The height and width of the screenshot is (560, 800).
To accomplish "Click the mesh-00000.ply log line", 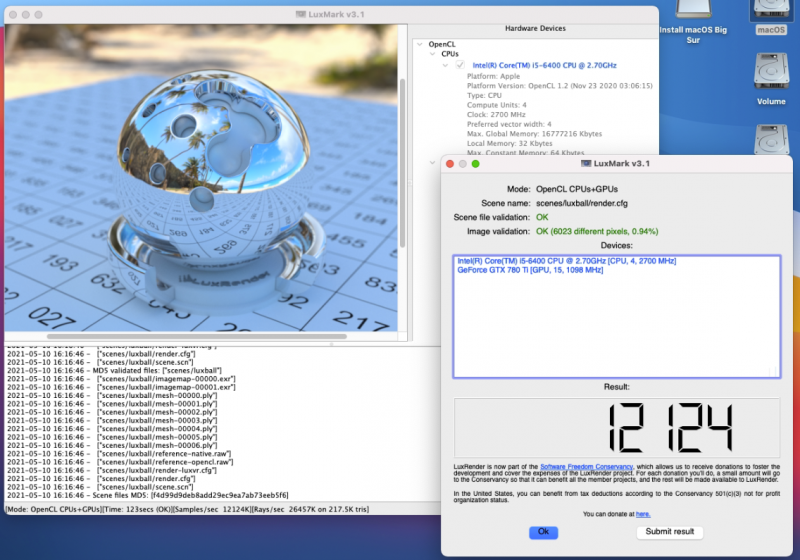I will tap(112, 396).
